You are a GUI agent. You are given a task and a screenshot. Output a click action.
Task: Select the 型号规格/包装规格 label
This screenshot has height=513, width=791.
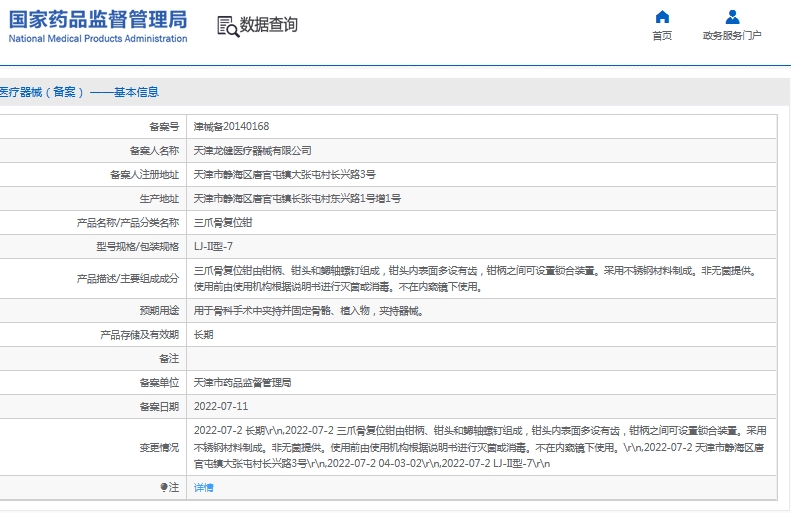[x=138, y=246]
